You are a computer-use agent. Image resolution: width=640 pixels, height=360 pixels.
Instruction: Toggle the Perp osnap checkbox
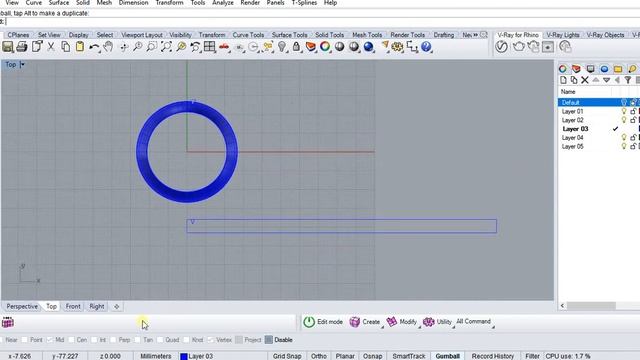pos(113,340)
